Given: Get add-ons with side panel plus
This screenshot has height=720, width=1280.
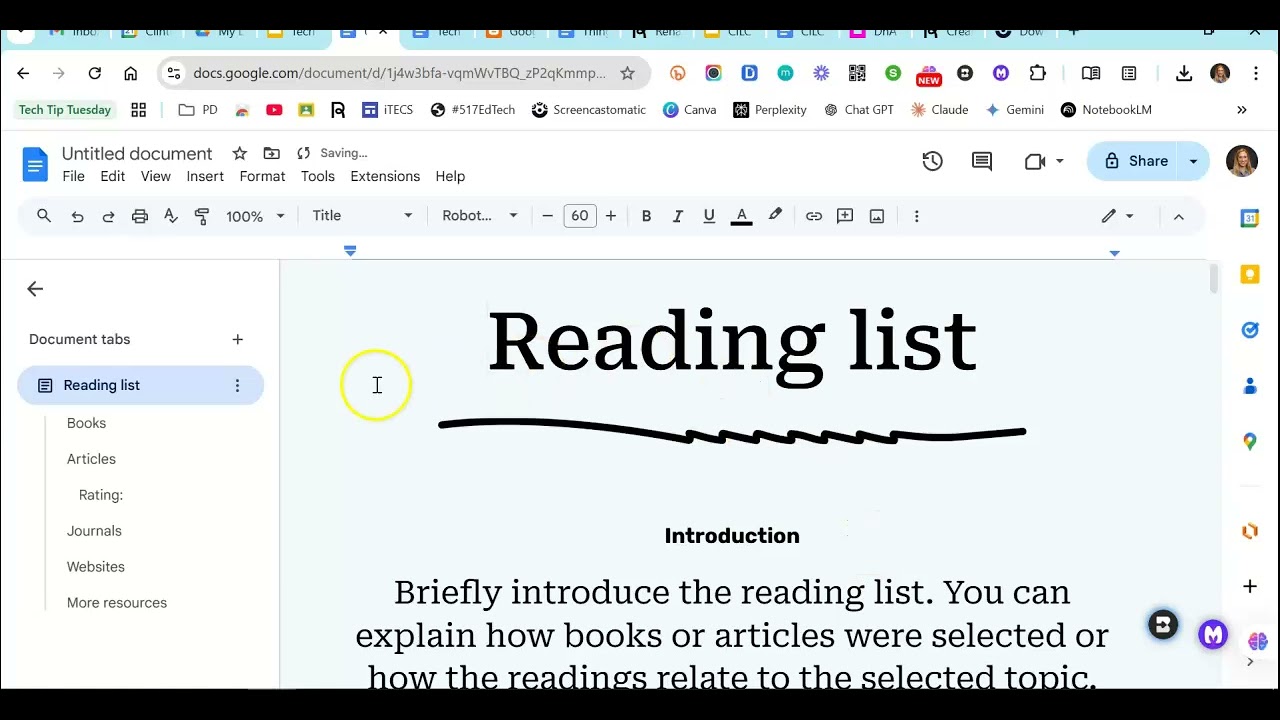Looking at the screenshot, I should point(1249,586).
